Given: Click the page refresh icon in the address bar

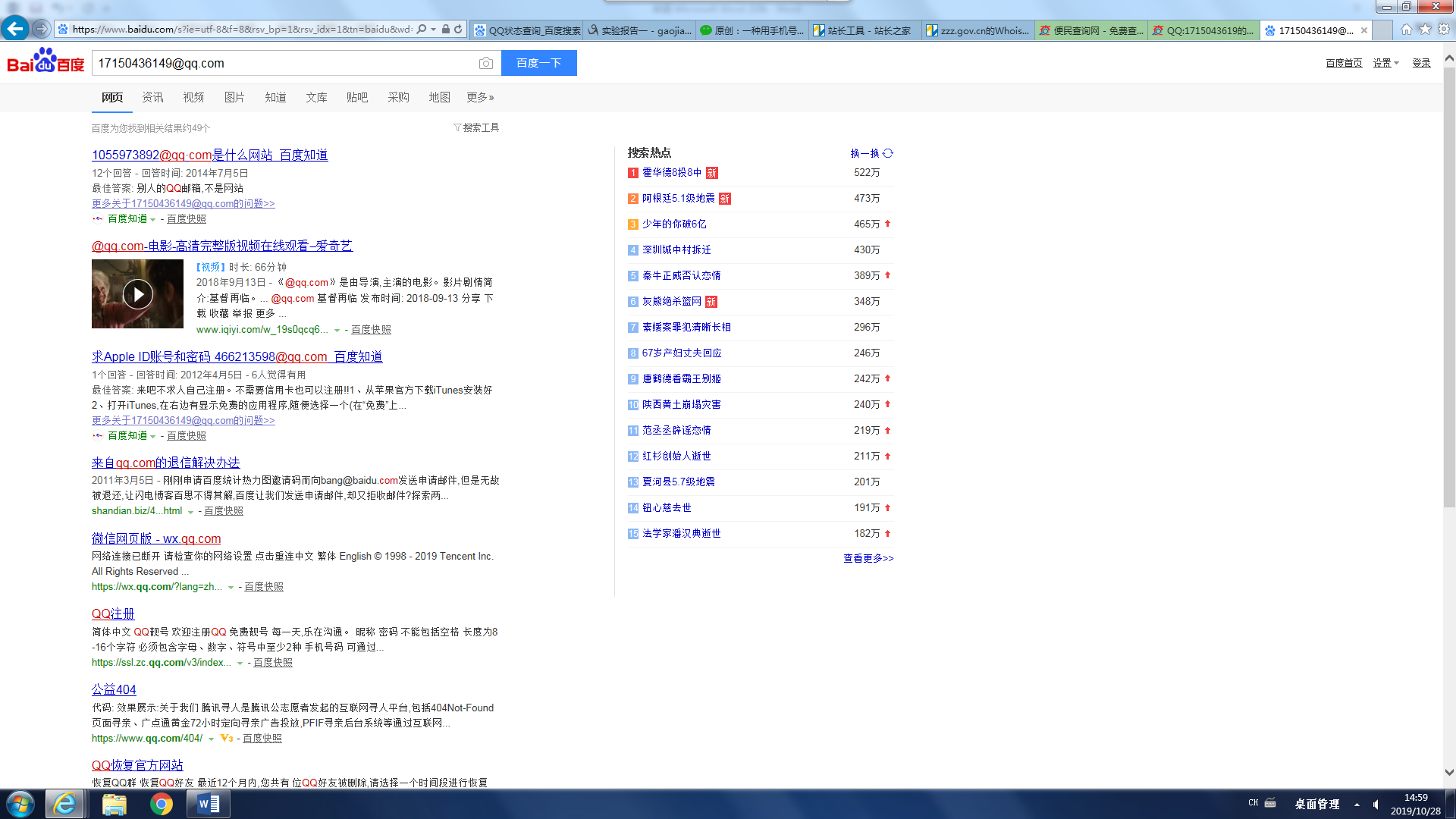Looking at the screenshot, I should (x=458, y=30).
